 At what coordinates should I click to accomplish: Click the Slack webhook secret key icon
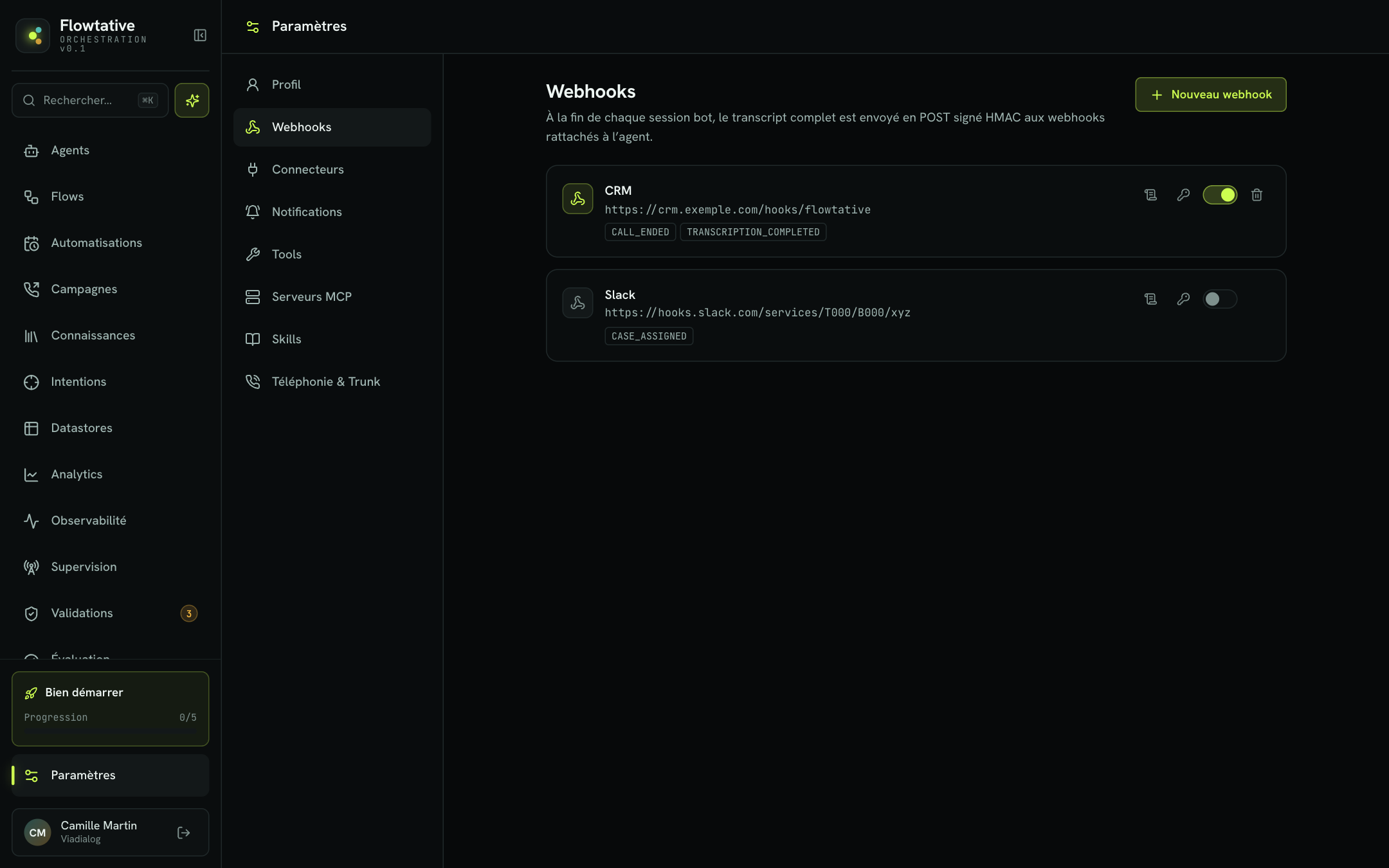click(x=1183, y=299)
